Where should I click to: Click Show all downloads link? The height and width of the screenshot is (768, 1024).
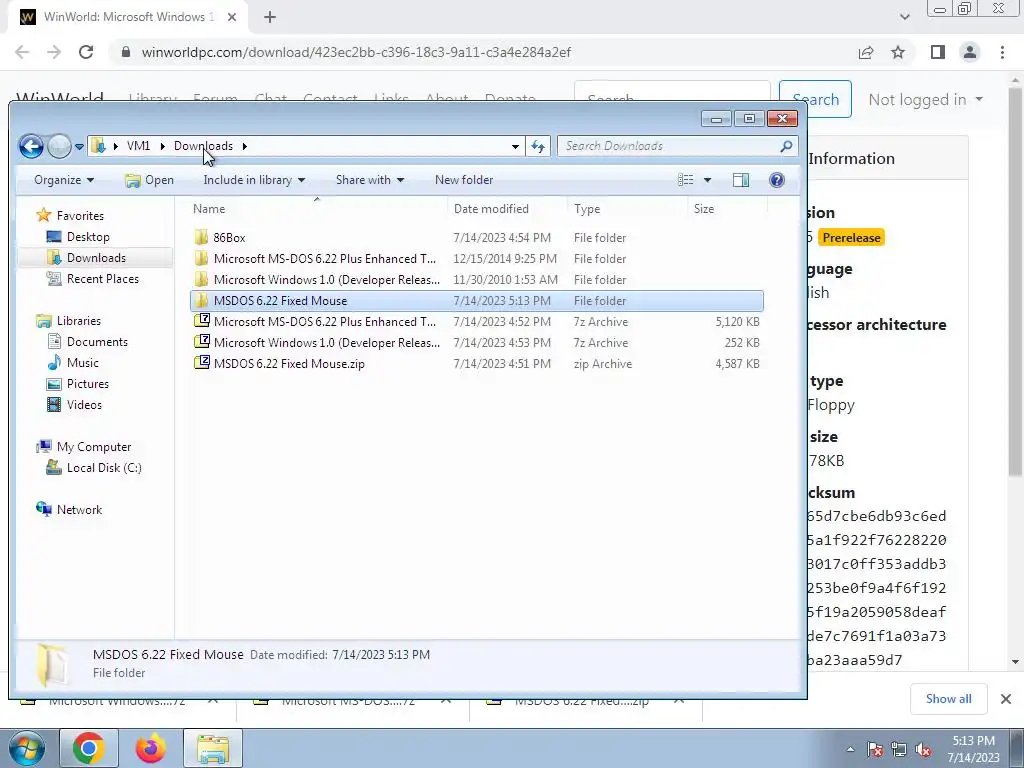click(x=948, y=699)
